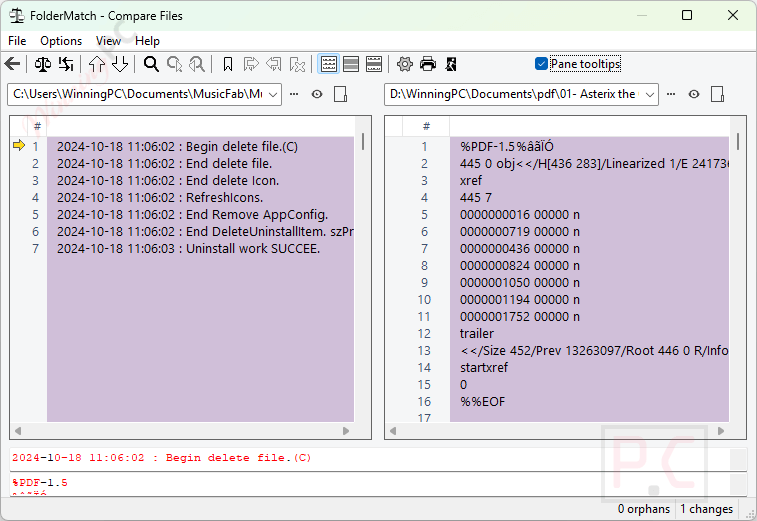Click the back arrow toolbar icon
Viewport: 757px width, 521px height.
click(x=13, y=64)
